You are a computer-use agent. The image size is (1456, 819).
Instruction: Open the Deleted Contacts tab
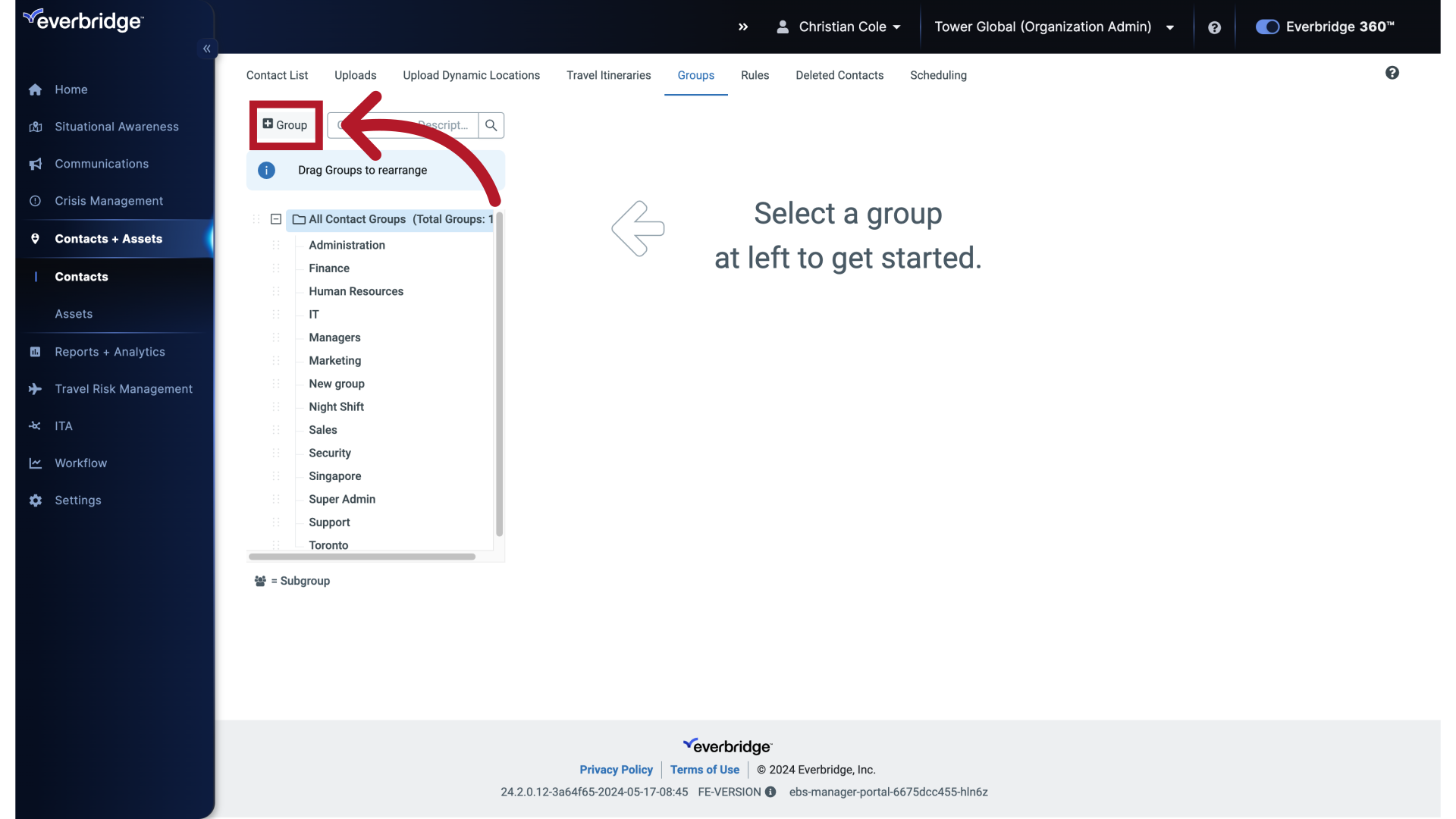(x=839, y=75)
